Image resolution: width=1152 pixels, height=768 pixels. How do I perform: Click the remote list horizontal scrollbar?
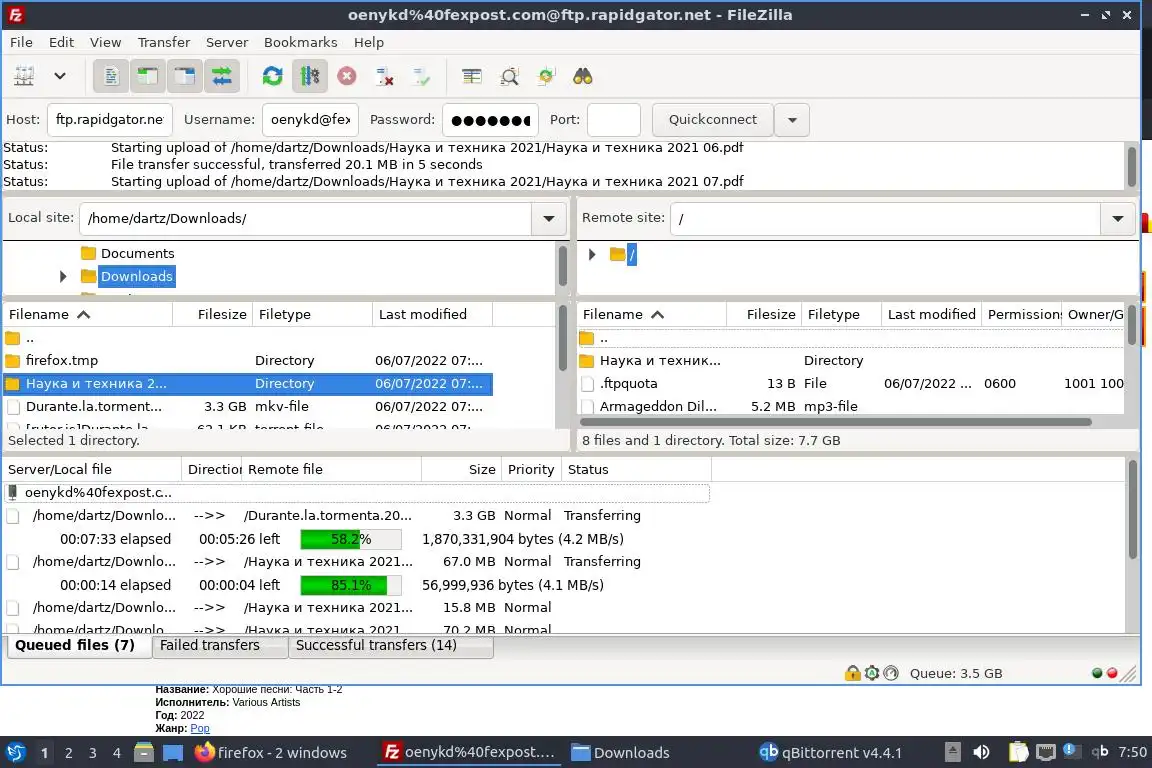tap(835, 422)
